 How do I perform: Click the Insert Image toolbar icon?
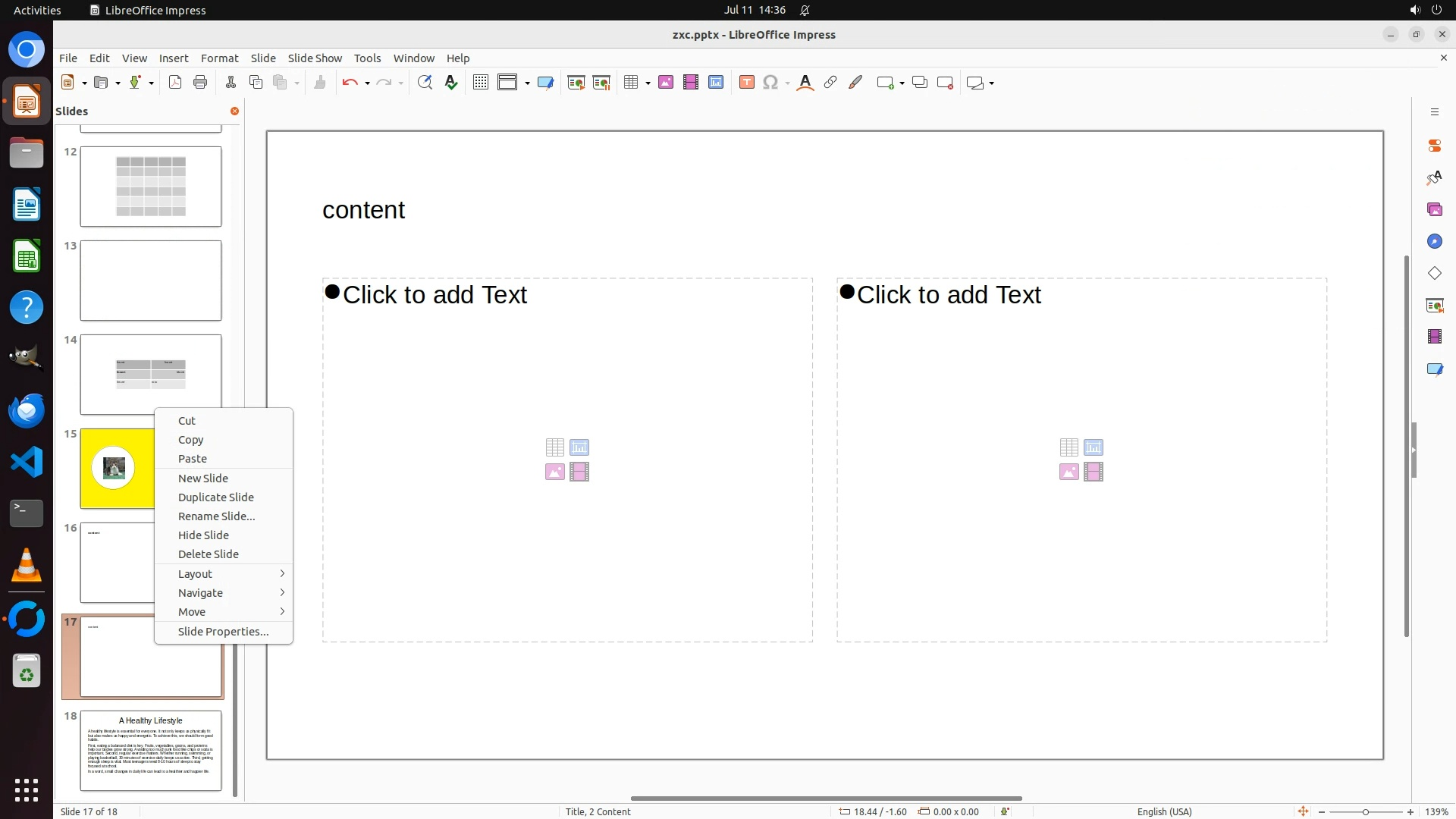coord(666,83)
